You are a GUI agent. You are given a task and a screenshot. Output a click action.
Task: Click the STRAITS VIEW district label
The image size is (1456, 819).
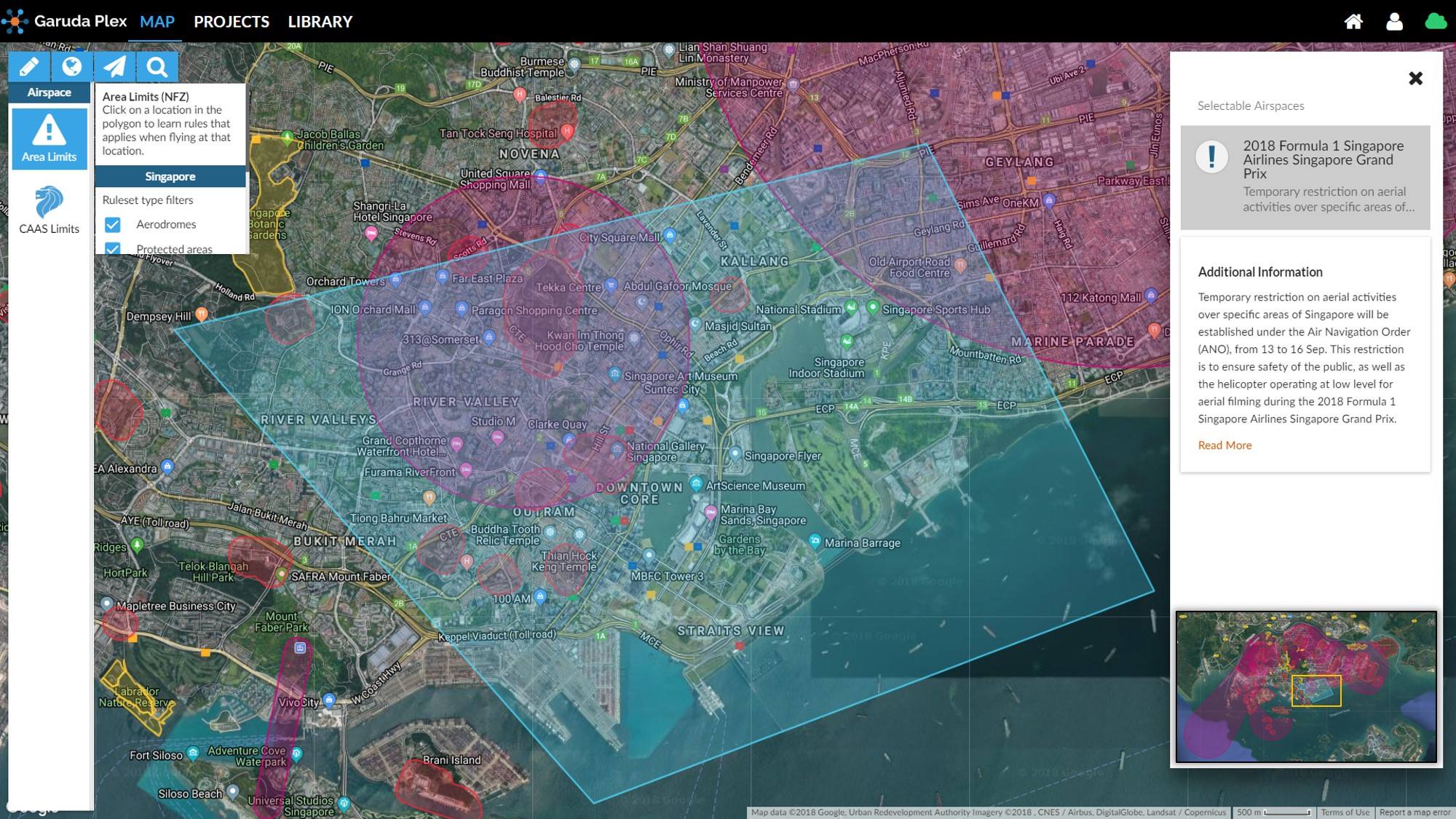point(731,630)
